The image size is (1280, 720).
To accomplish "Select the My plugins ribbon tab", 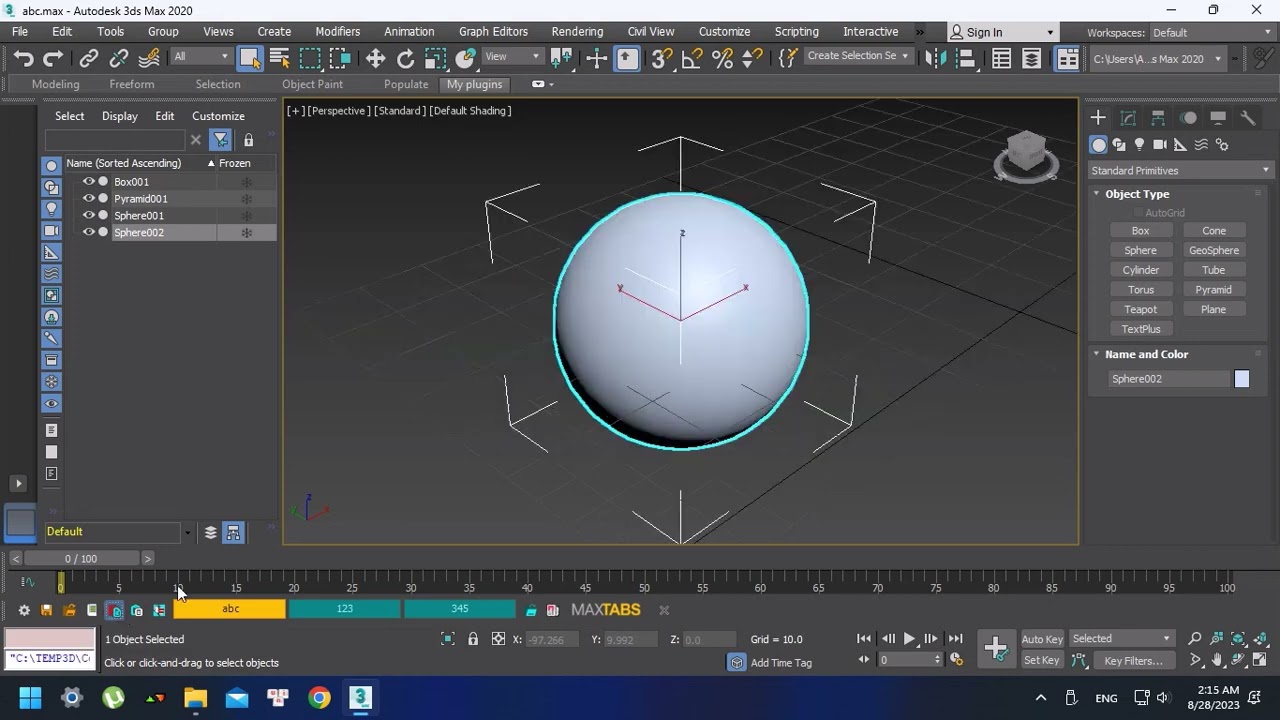I will point(475,85).
